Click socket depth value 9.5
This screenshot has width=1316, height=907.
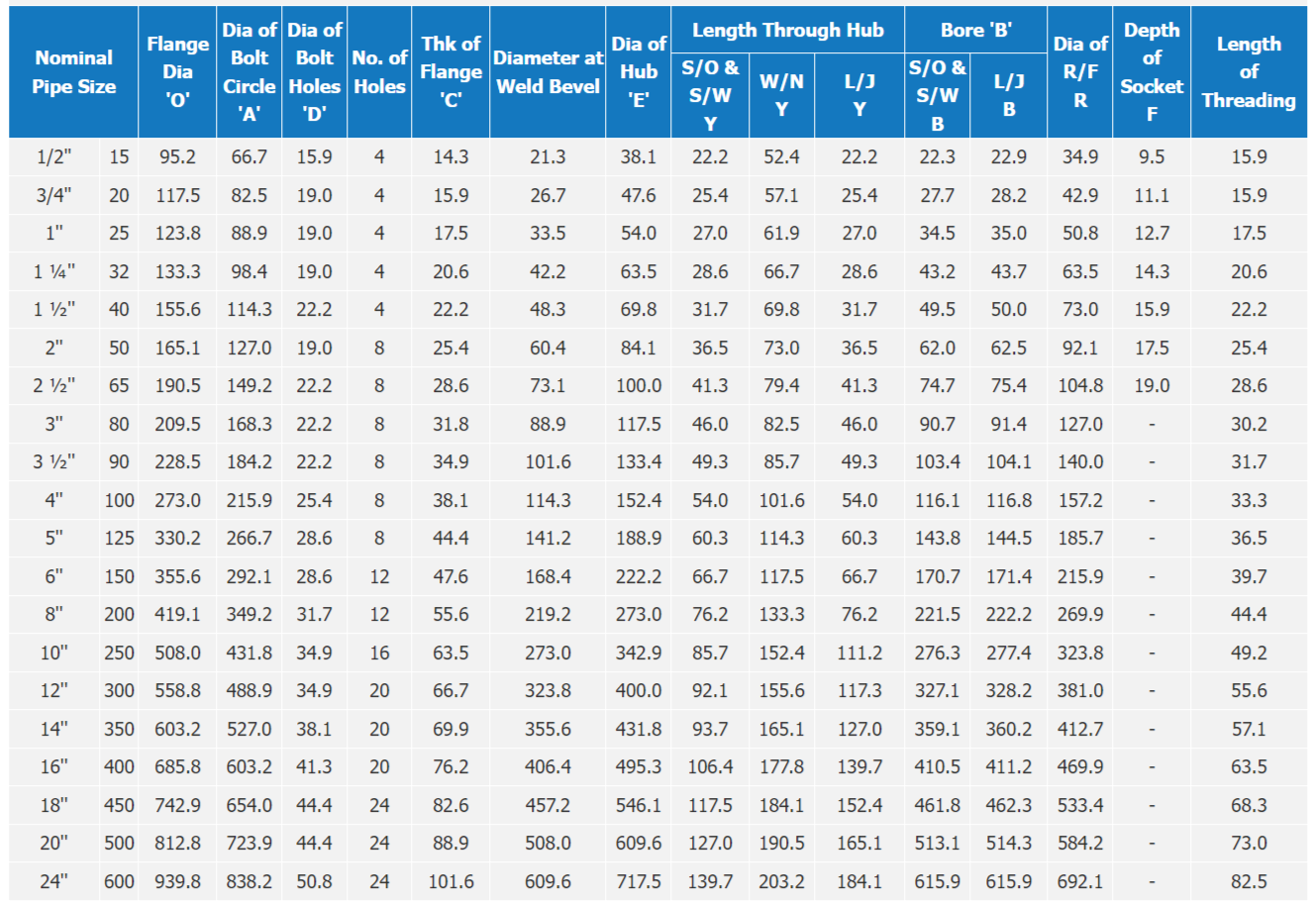click(x=1152, y=157)
